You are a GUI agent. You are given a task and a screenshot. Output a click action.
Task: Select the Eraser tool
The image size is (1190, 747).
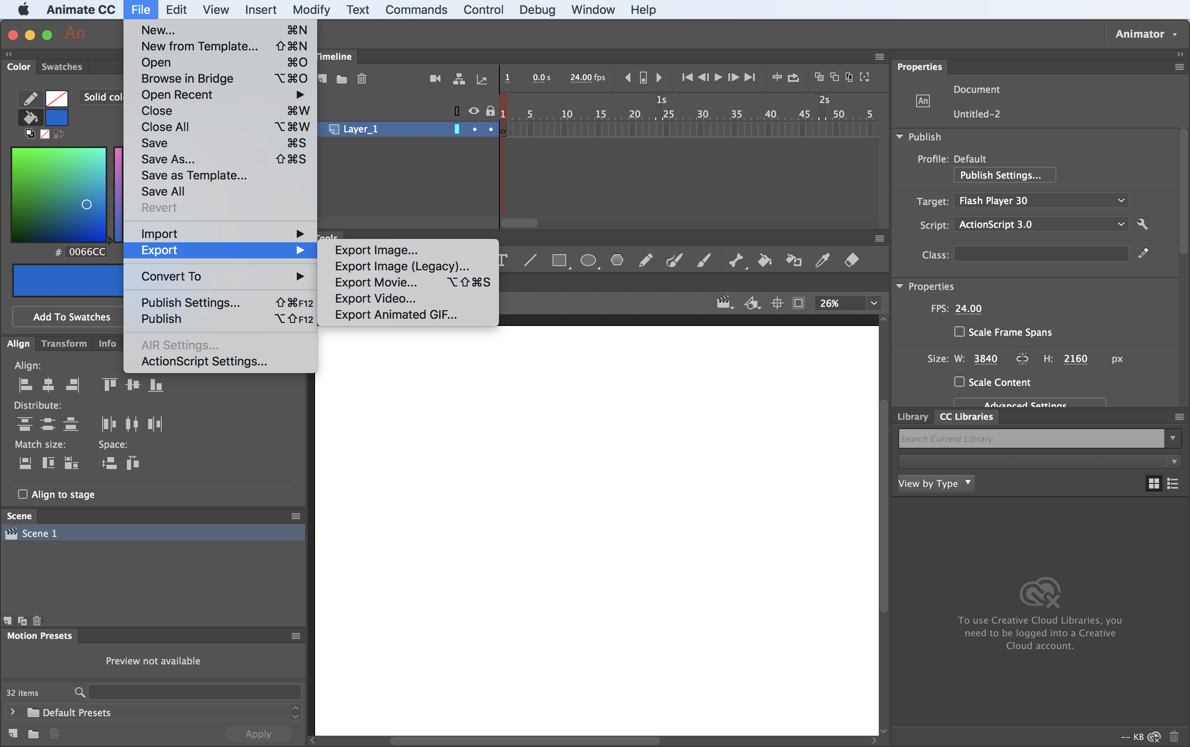point(851,260)
